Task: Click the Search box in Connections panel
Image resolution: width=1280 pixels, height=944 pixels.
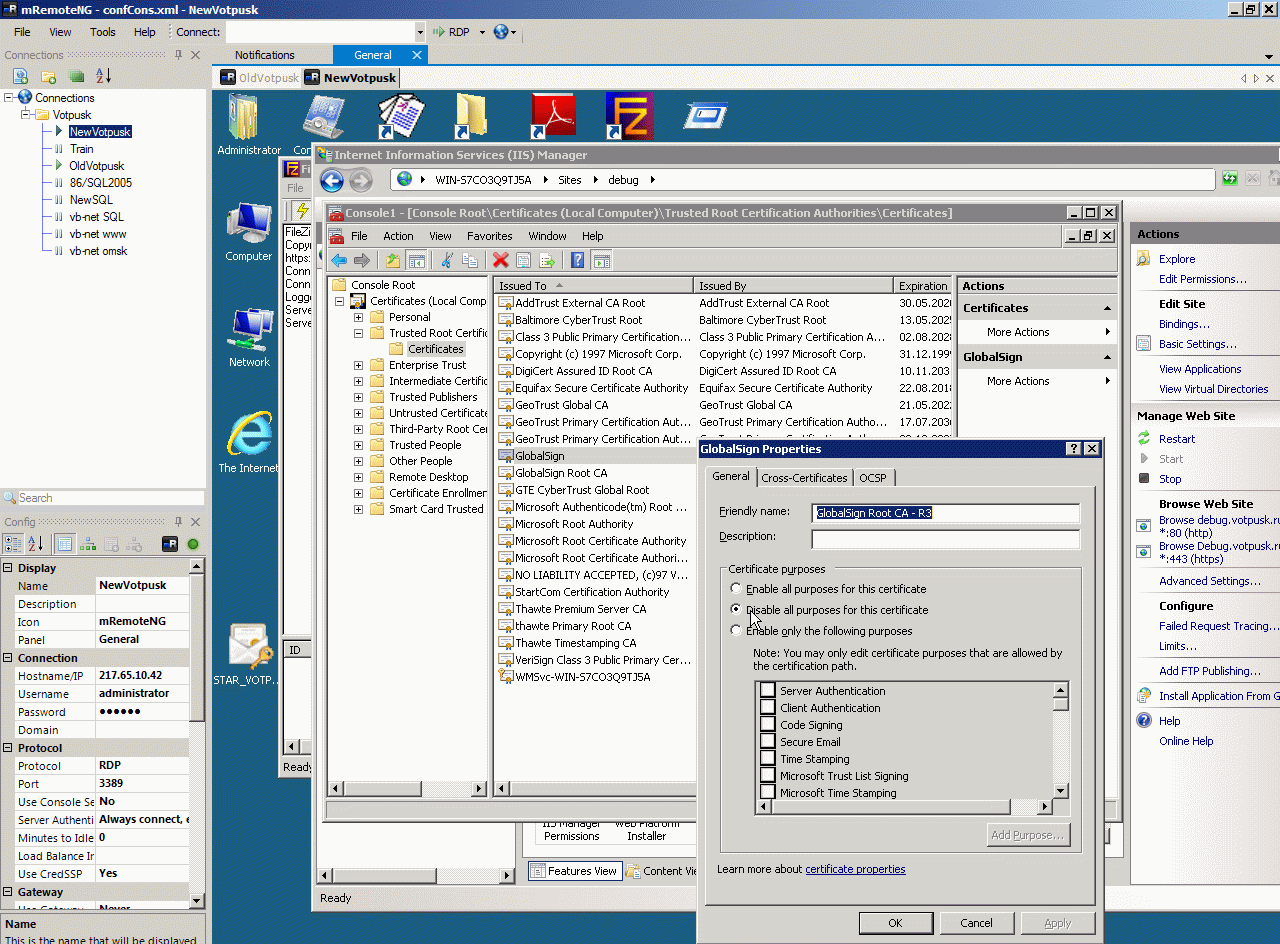Action: coord(110,498)
